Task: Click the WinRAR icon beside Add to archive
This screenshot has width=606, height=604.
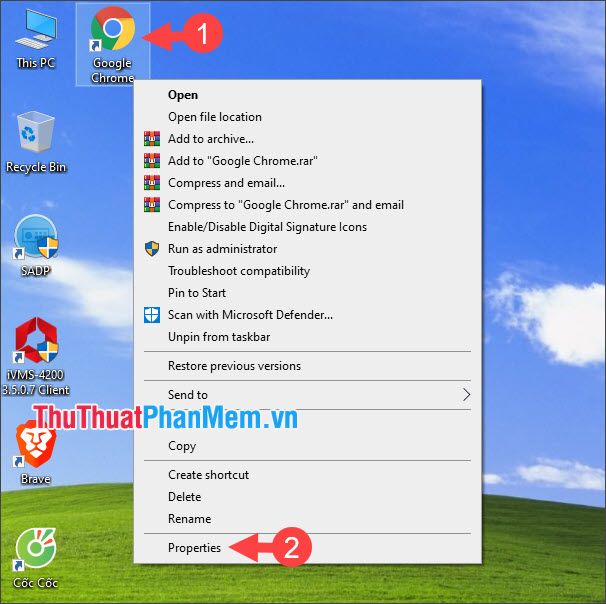Action: (152, 139)
